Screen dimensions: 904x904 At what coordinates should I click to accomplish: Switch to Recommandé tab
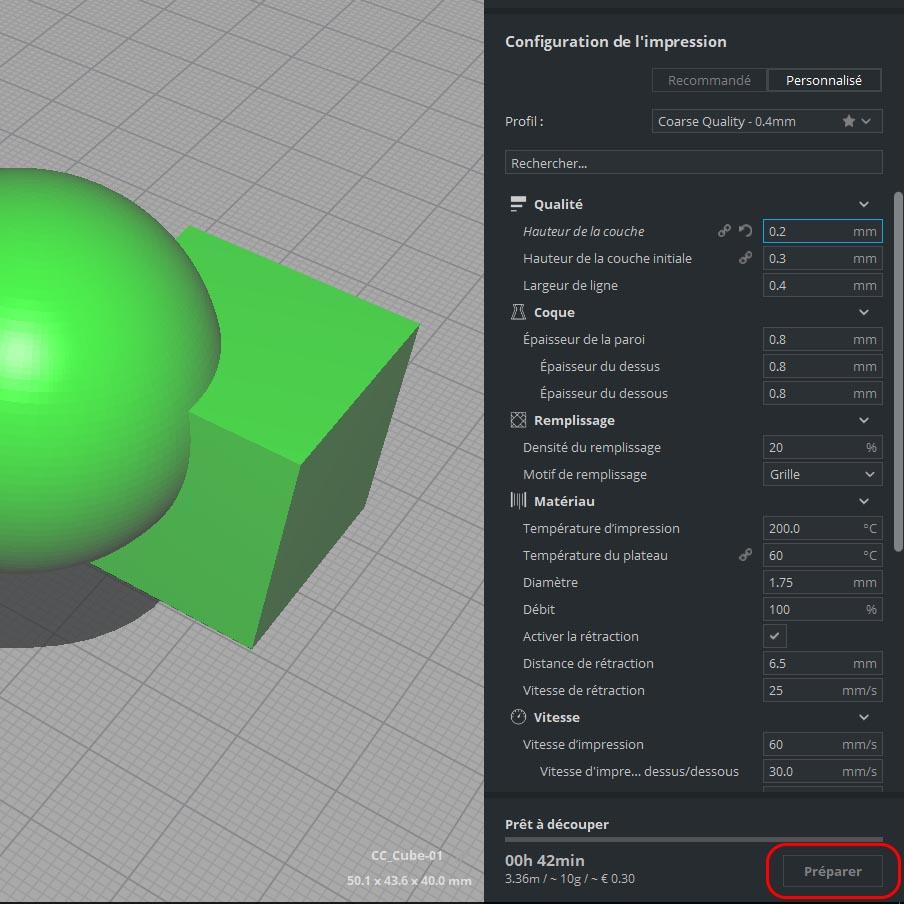[709, 80]
